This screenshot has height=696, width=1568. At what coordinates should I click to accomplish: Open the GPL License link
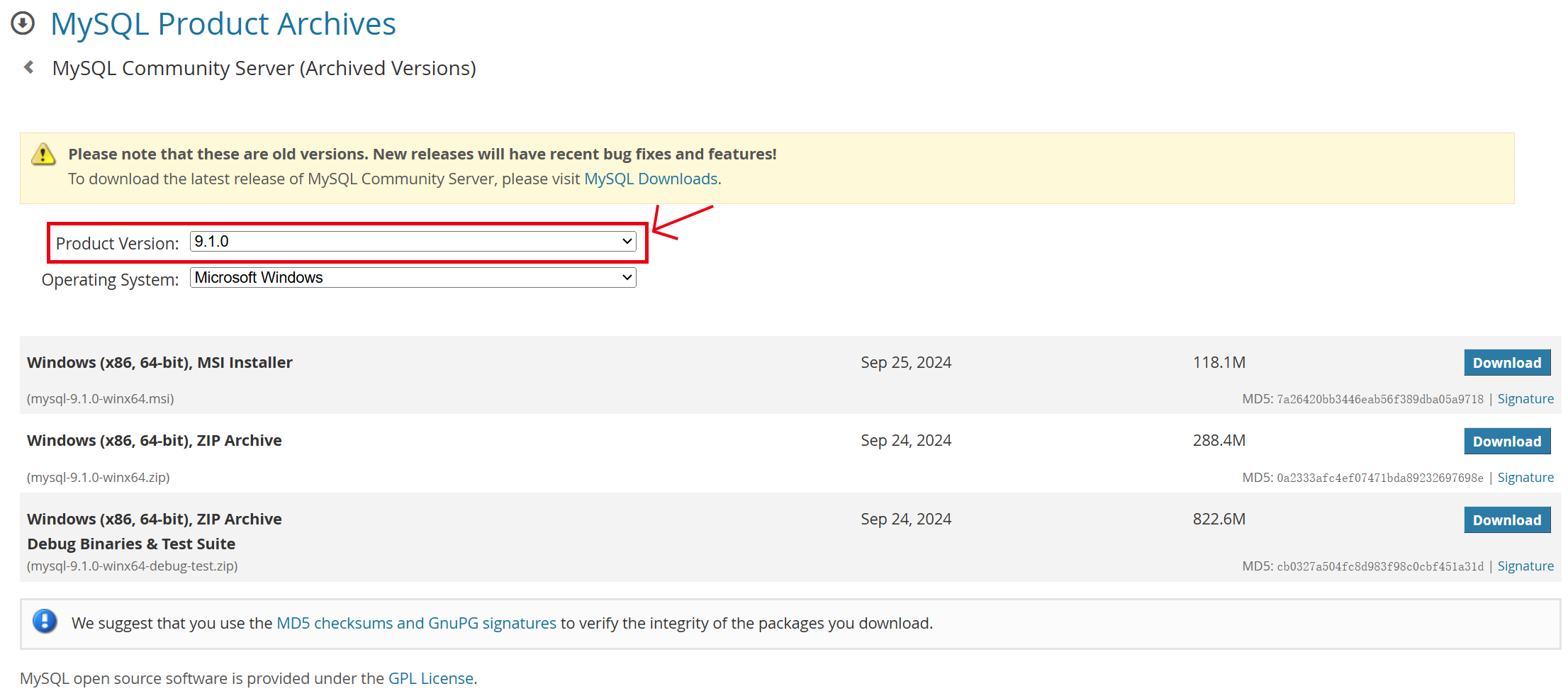point(430,678)
